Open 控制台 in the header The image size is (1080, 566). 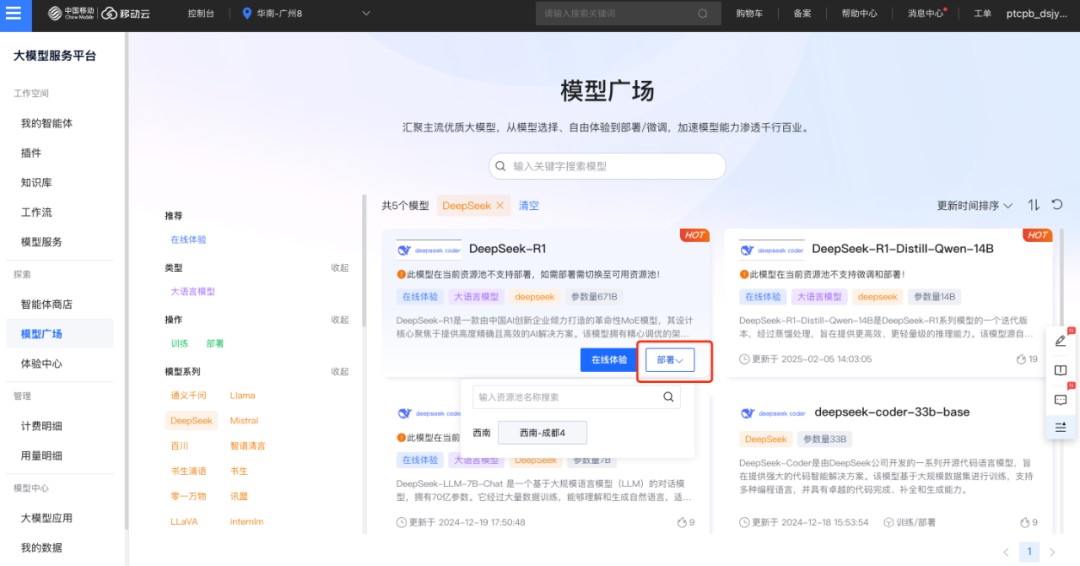point(200,14)
